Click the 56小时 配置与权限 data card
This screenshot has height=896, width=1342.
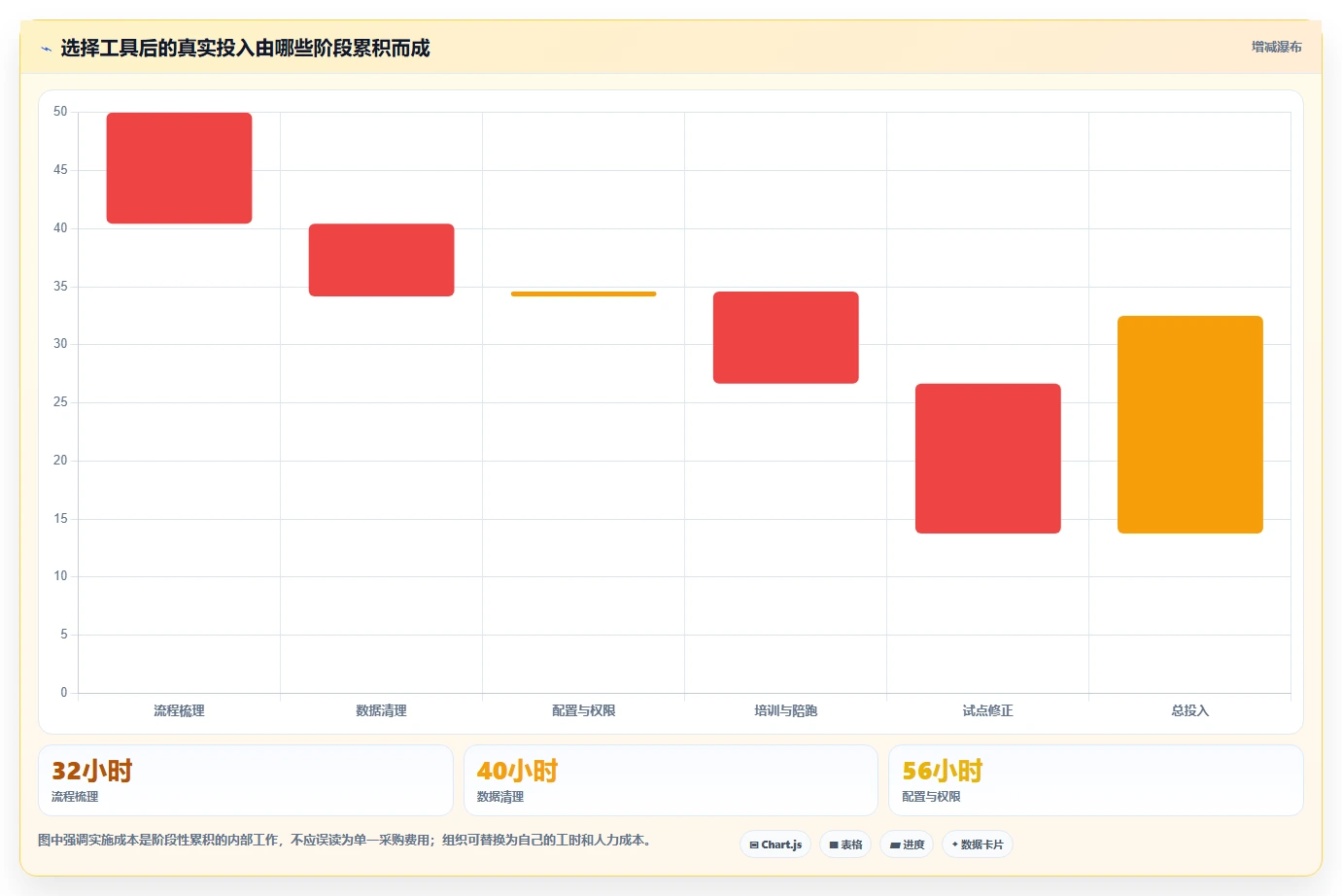point(1096,780)
